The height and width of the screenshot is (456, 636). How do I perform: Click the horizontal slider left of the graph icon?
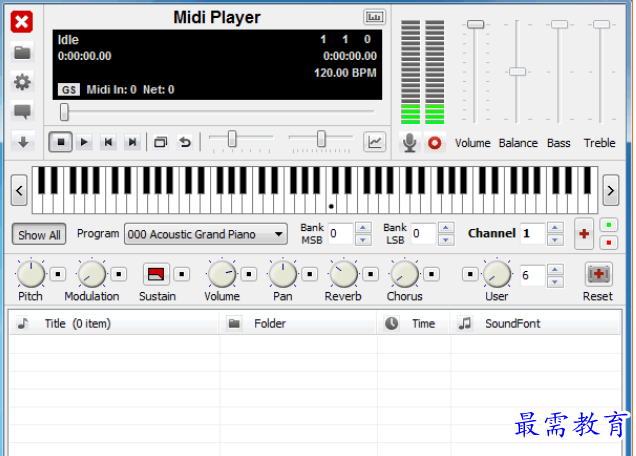click(x=321, y=139)
